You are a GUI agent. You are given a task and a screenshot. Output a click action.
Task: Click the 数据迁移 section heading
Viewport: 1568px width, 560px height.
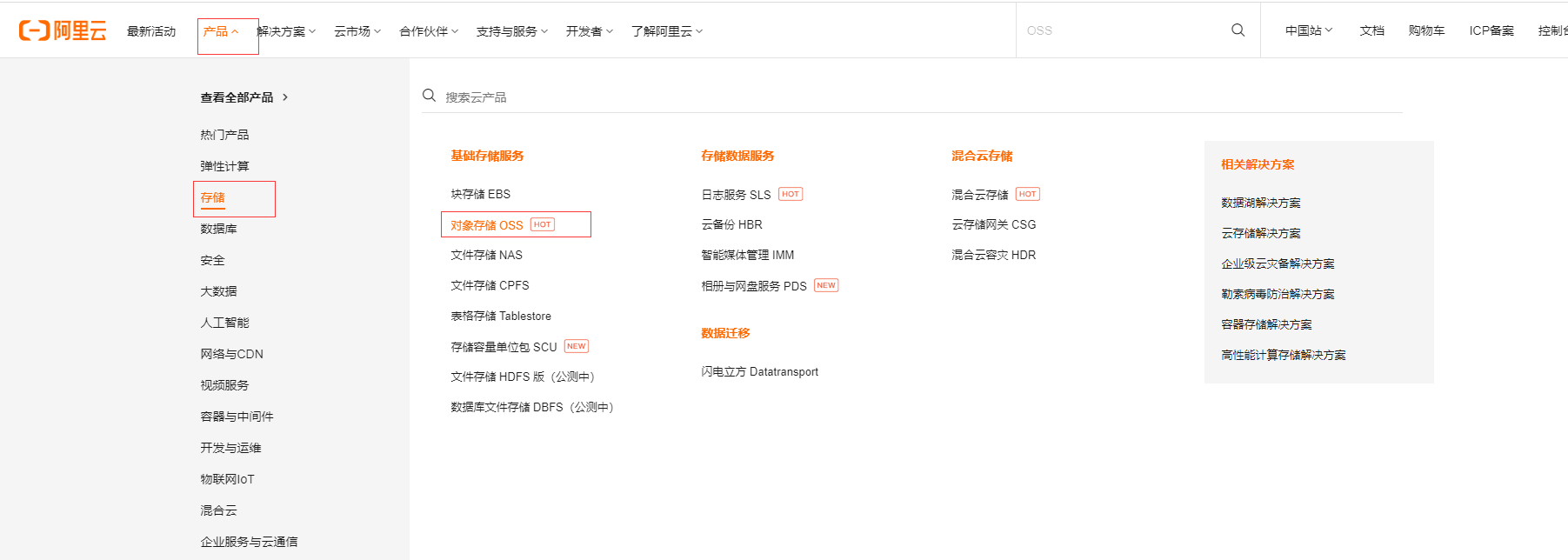(725, 333)
